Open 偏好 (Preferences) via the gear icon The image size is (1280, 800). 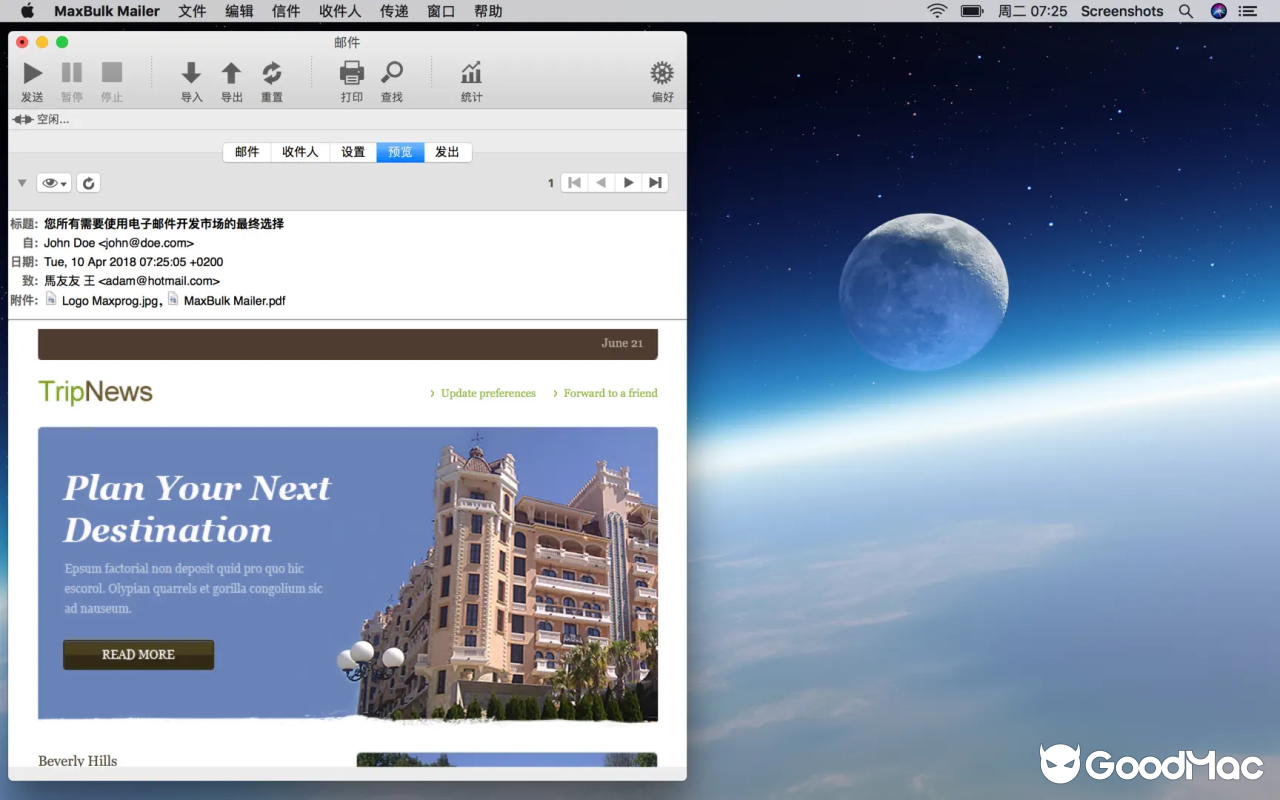pos(661,72)
